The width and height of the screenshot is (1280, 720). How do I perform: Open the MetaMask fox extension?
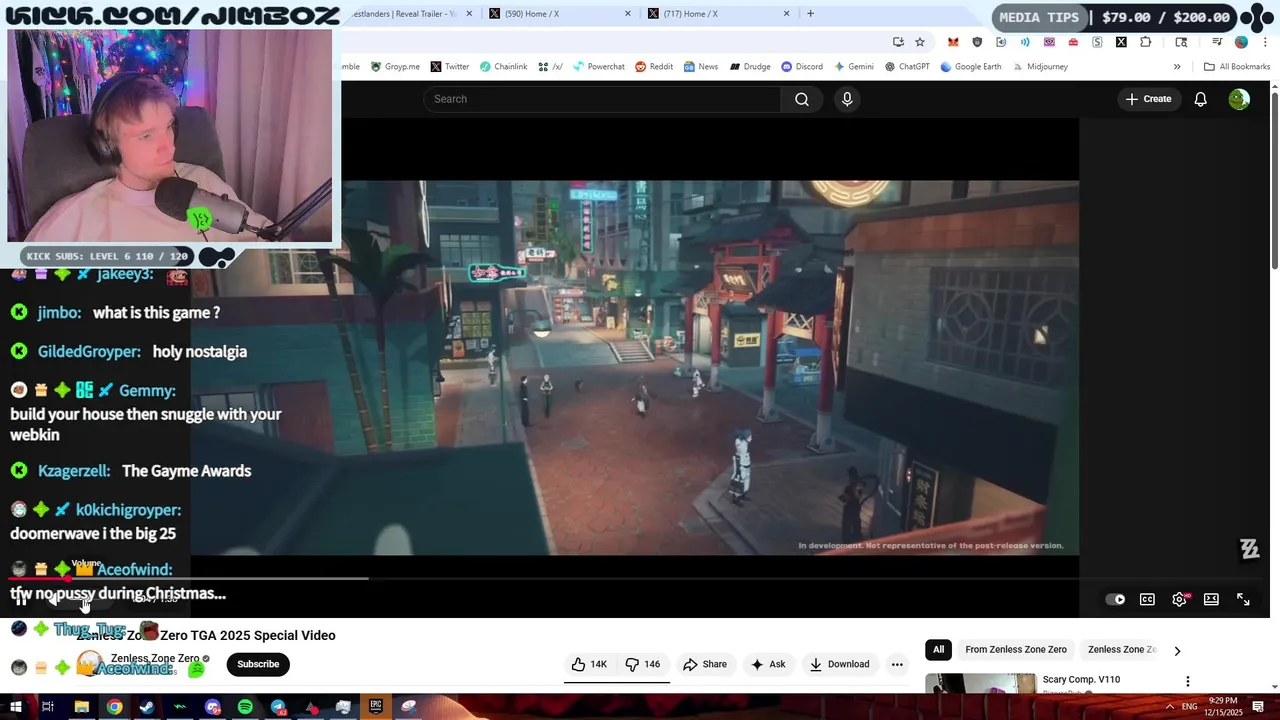coord(953,42)
